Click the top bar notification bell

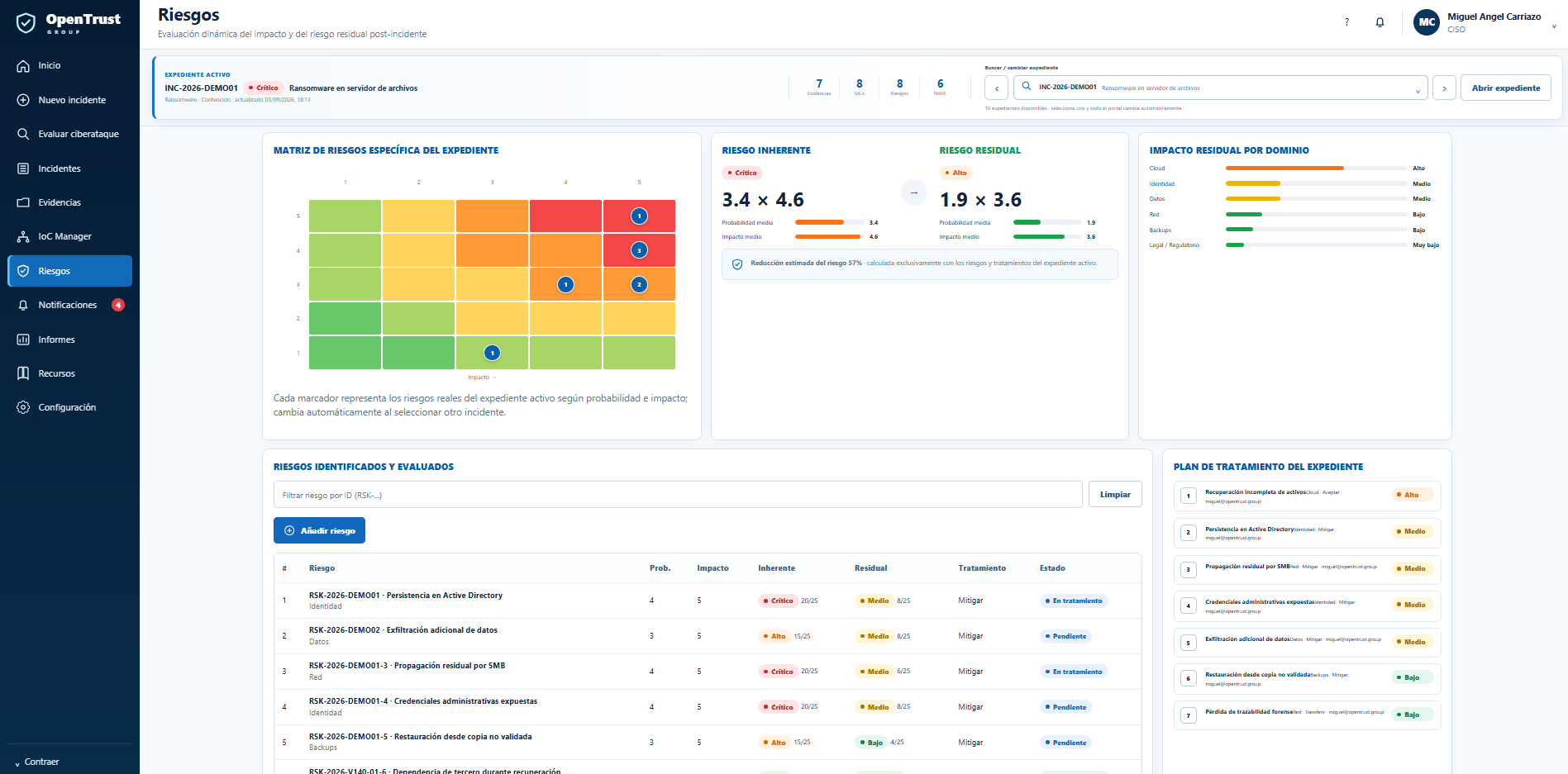pos(1380,22)
